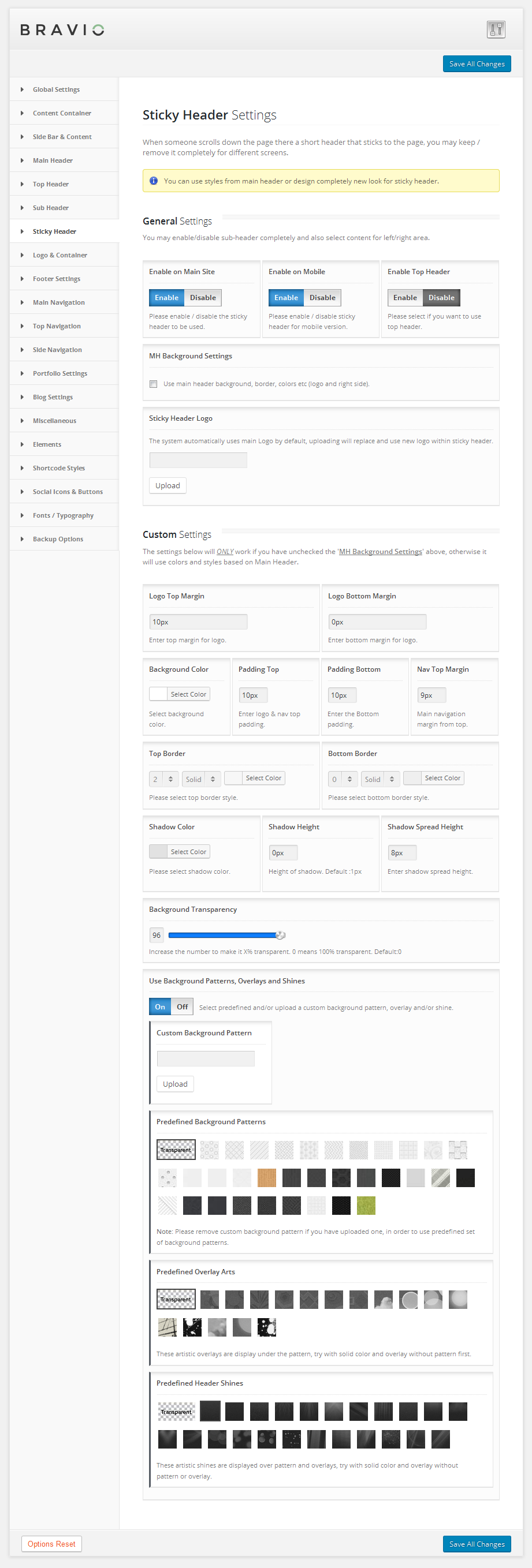
Task: Go to Backup Options in sidebar
Action: (58, 538)
